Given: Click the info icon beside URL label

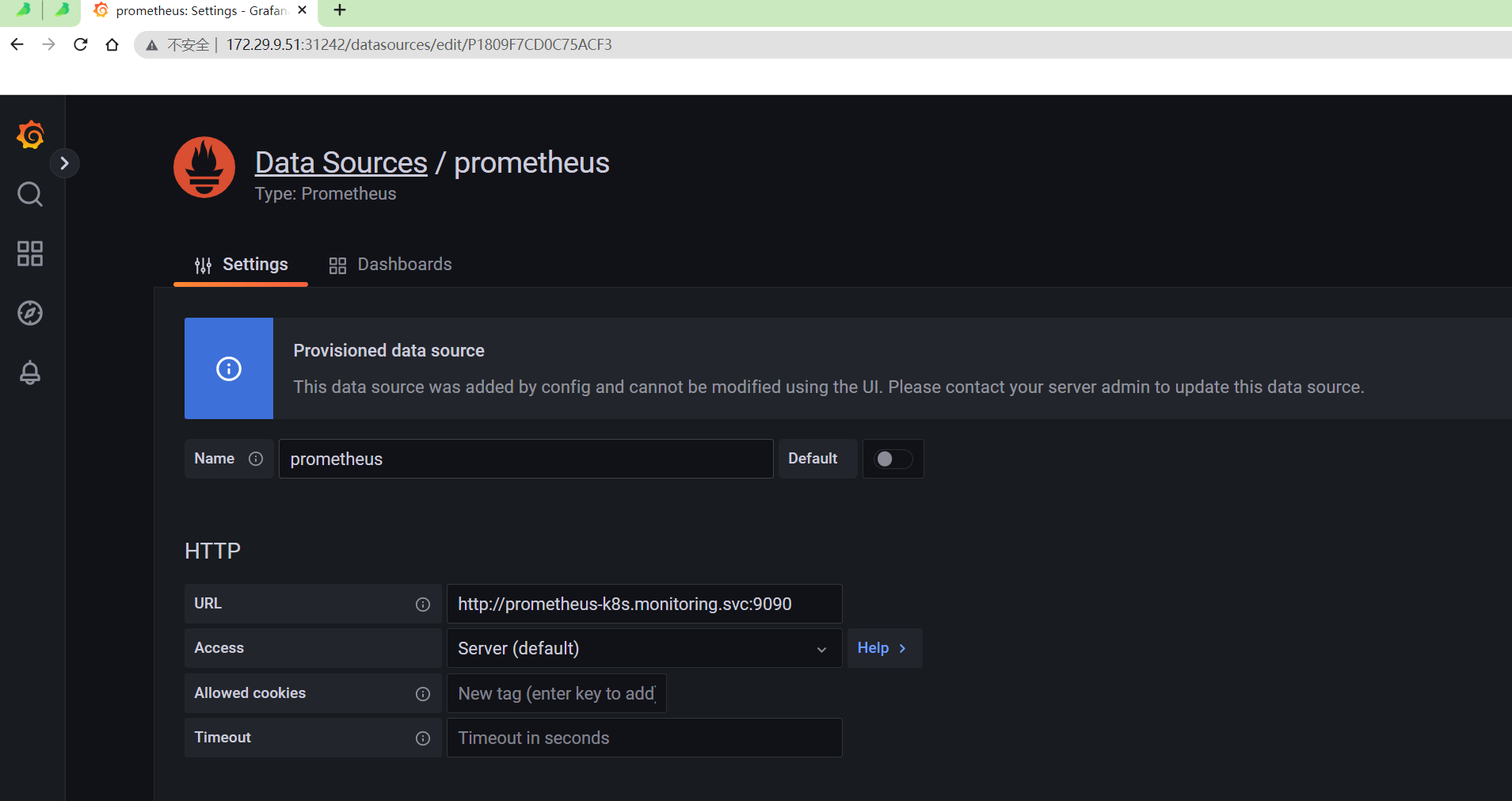Looking at the screenshot, I should click(423, 605).
